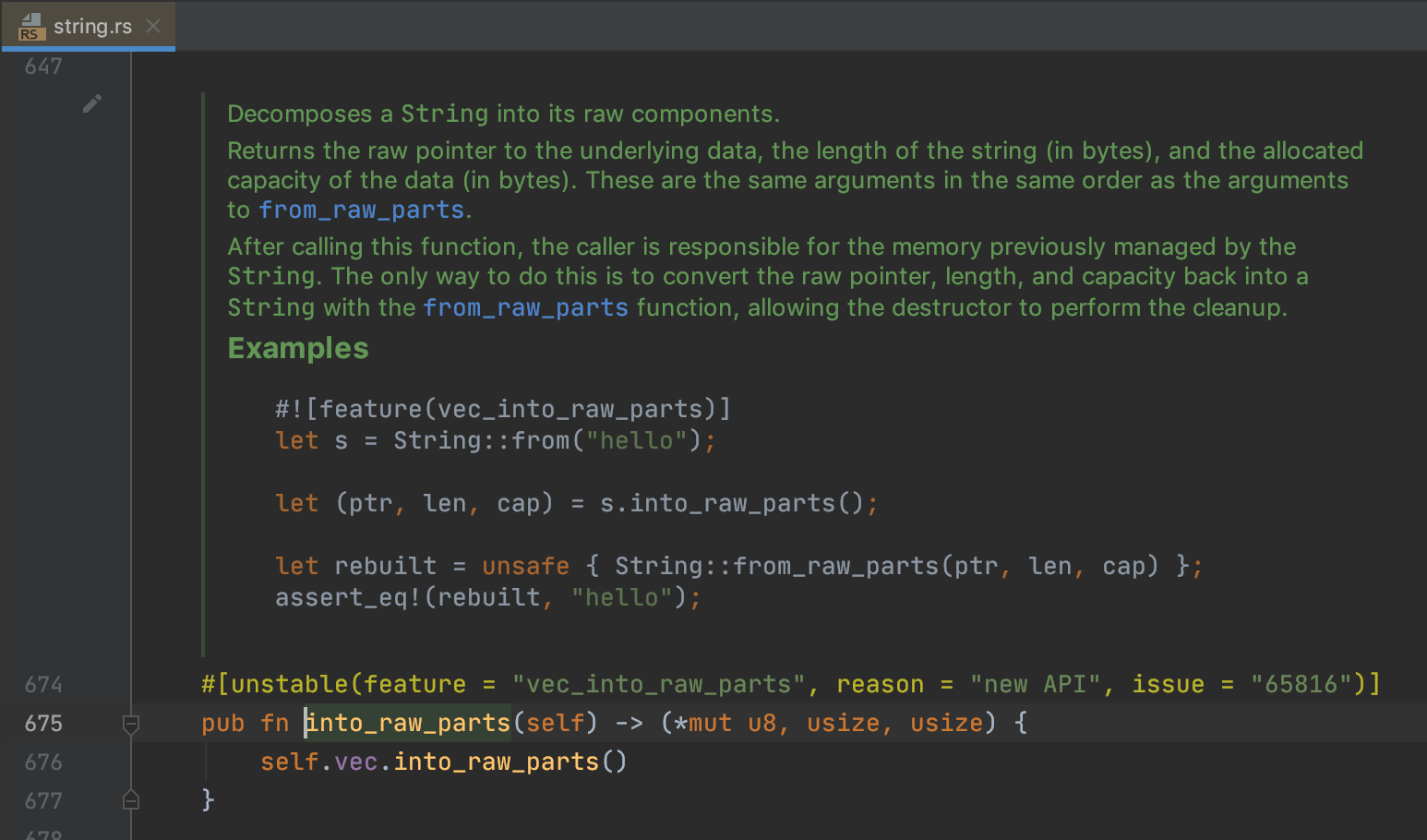Switch to the string.rs editor tab
The width and height of the screenshot is (1427, 840).
[x=92, y=26]
